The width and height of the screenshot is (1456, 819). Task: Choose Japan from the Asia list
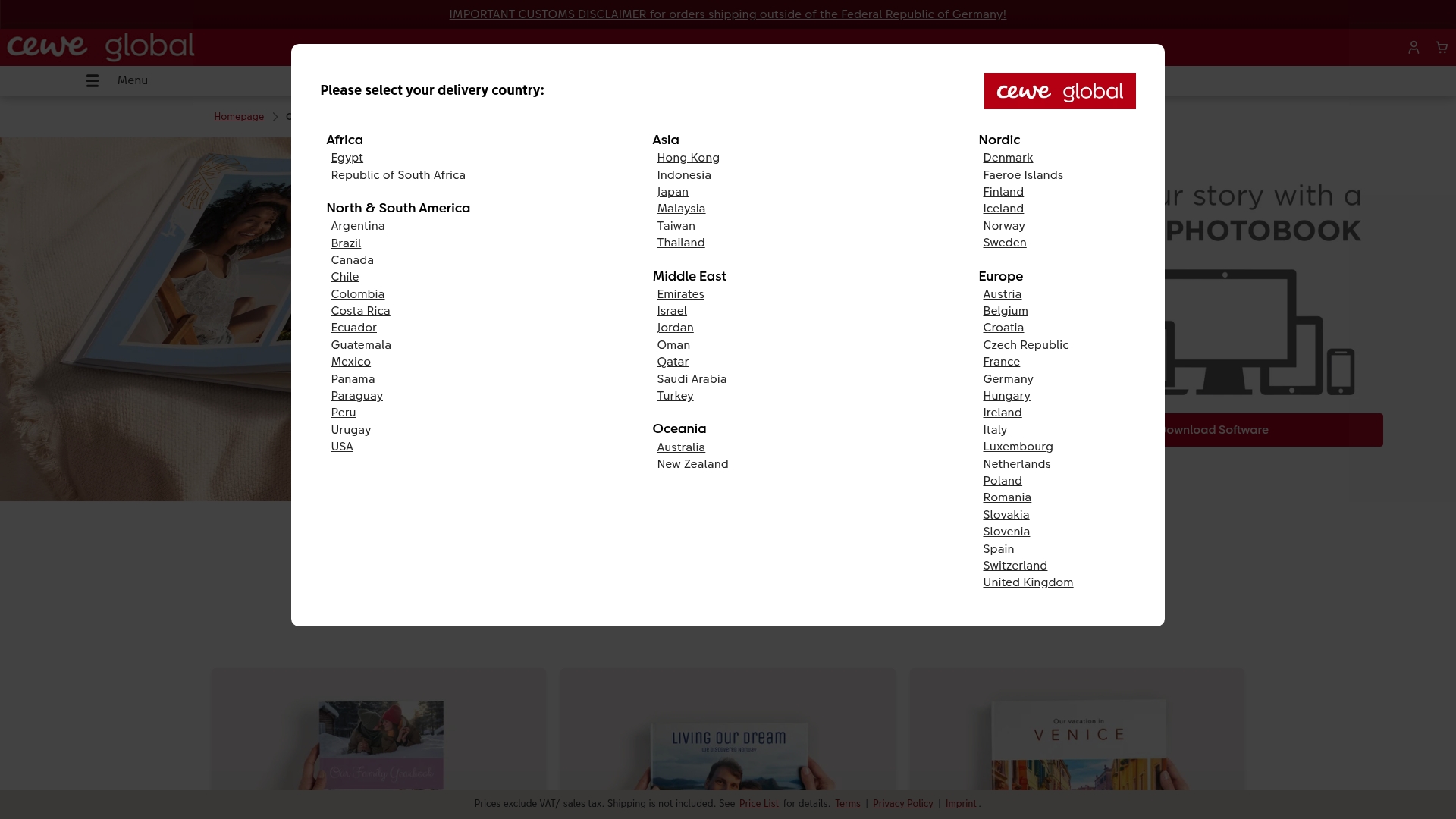(x=673, y=192)
